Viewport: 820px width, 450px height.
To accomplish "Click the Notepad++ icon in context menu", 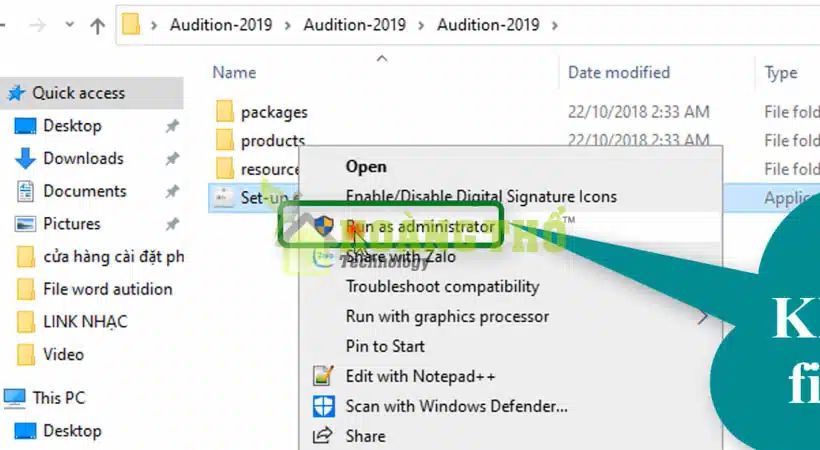I will (x=323, y=376).
